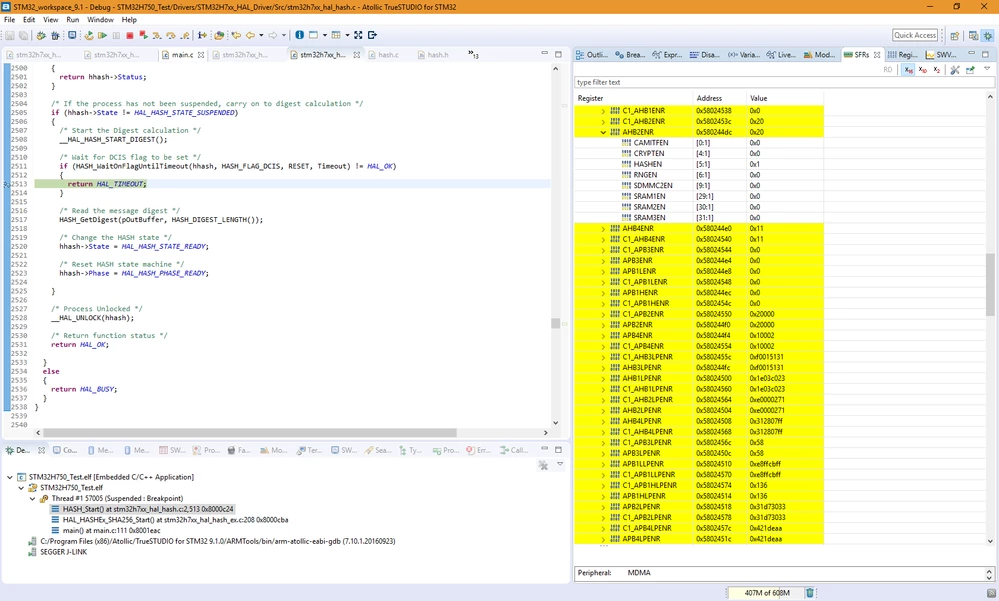This screenshot has width=999, height=601.
Task: Click the SFR filter text field
Action: click(779, 82)
